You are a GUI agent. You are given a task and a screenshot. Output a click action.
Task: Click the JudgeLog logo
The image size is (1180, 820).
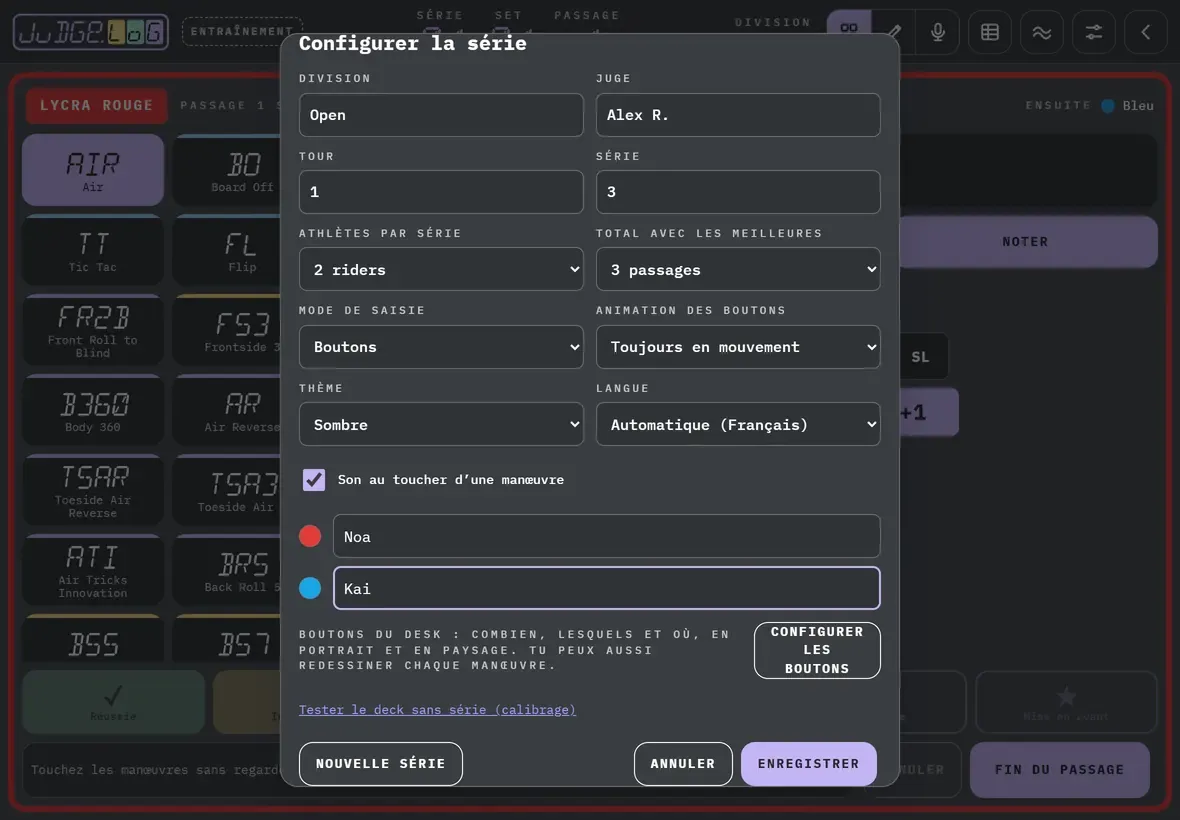[91, 32]
